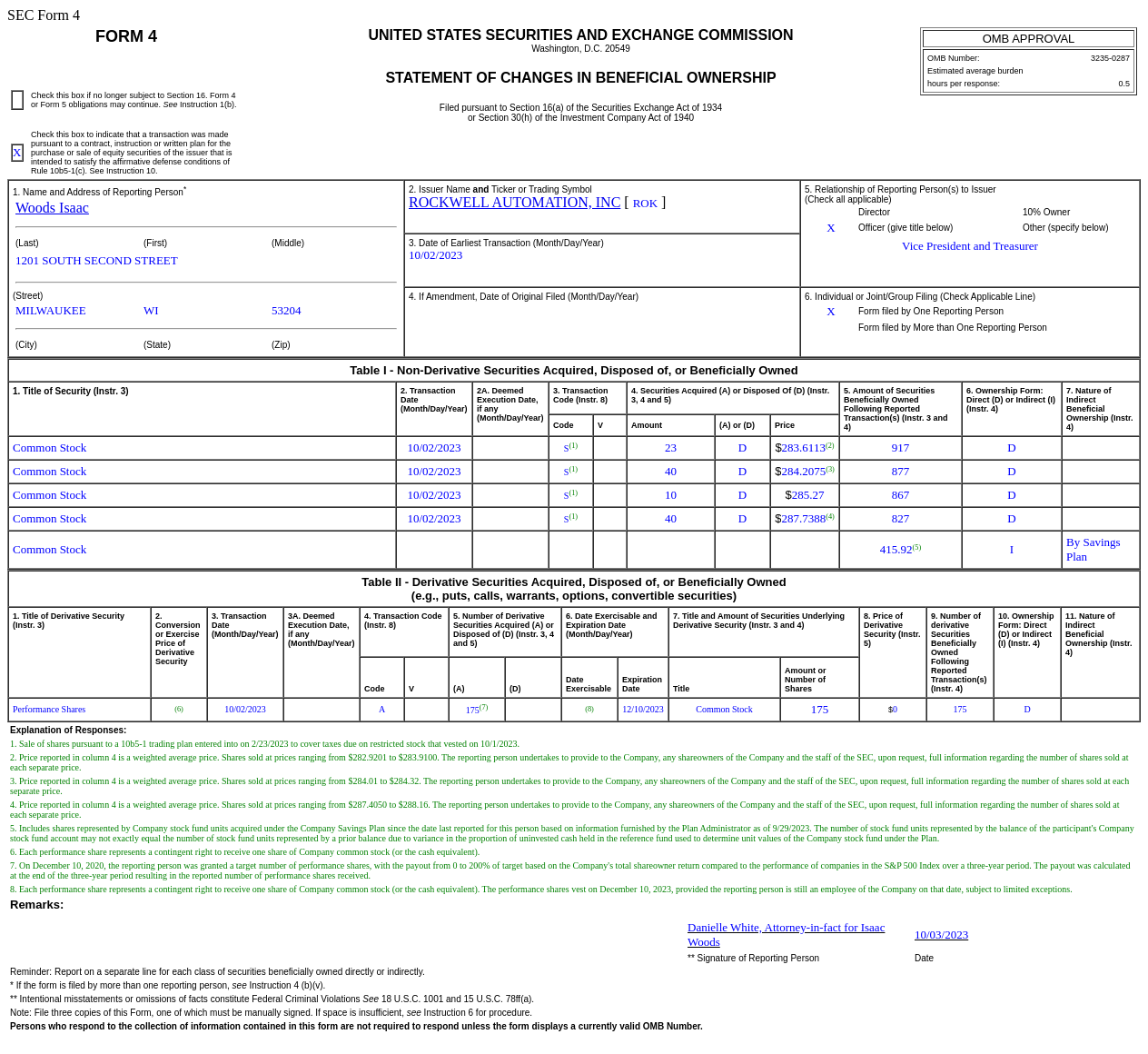Open the Woods Isaac reporting person link
This screenshot has height=1054, width=1148.
coord(52,208)
